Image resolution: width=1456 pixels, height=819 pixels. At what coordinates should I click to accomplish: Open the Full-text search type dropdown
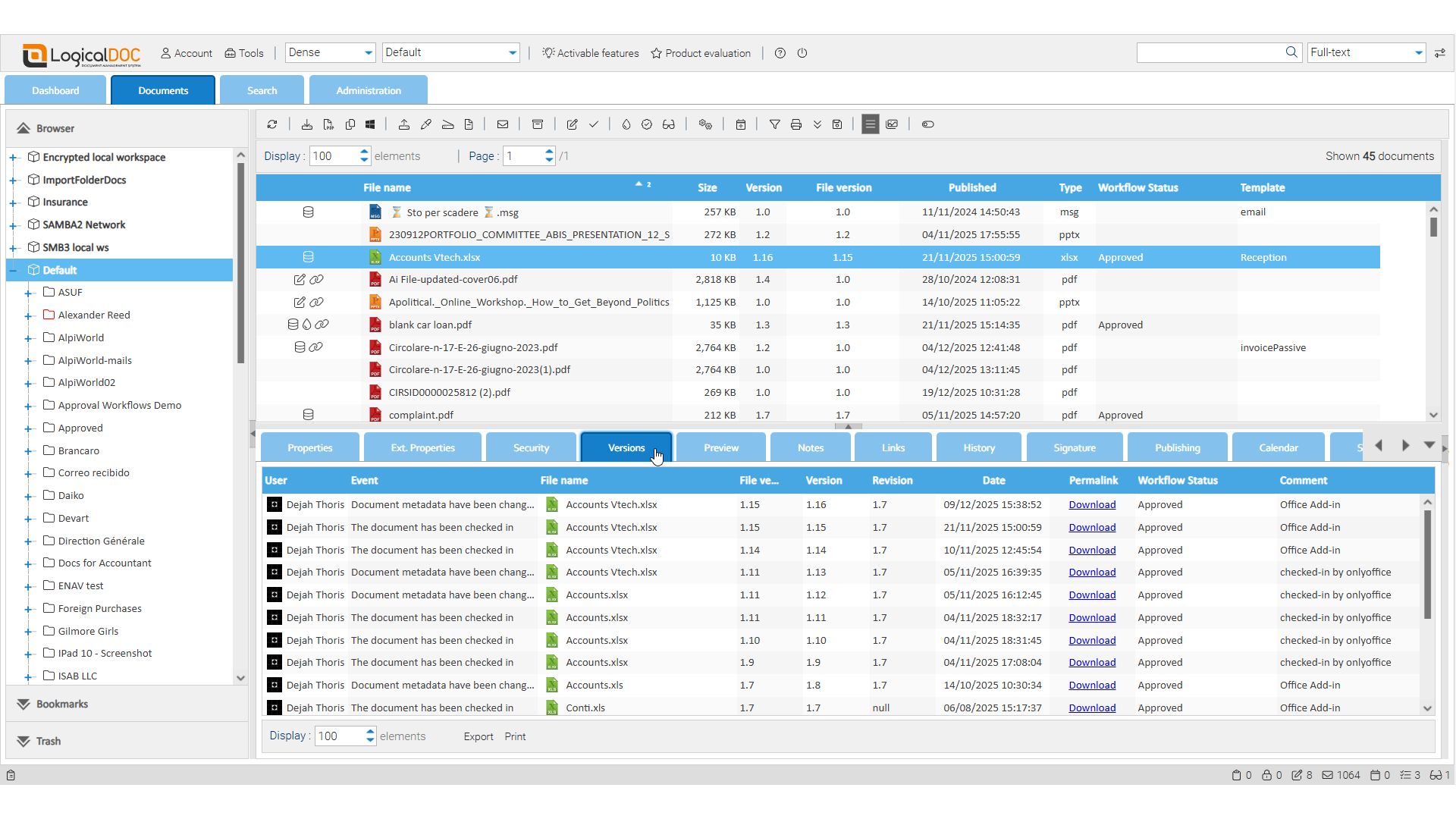(1365, 52)
